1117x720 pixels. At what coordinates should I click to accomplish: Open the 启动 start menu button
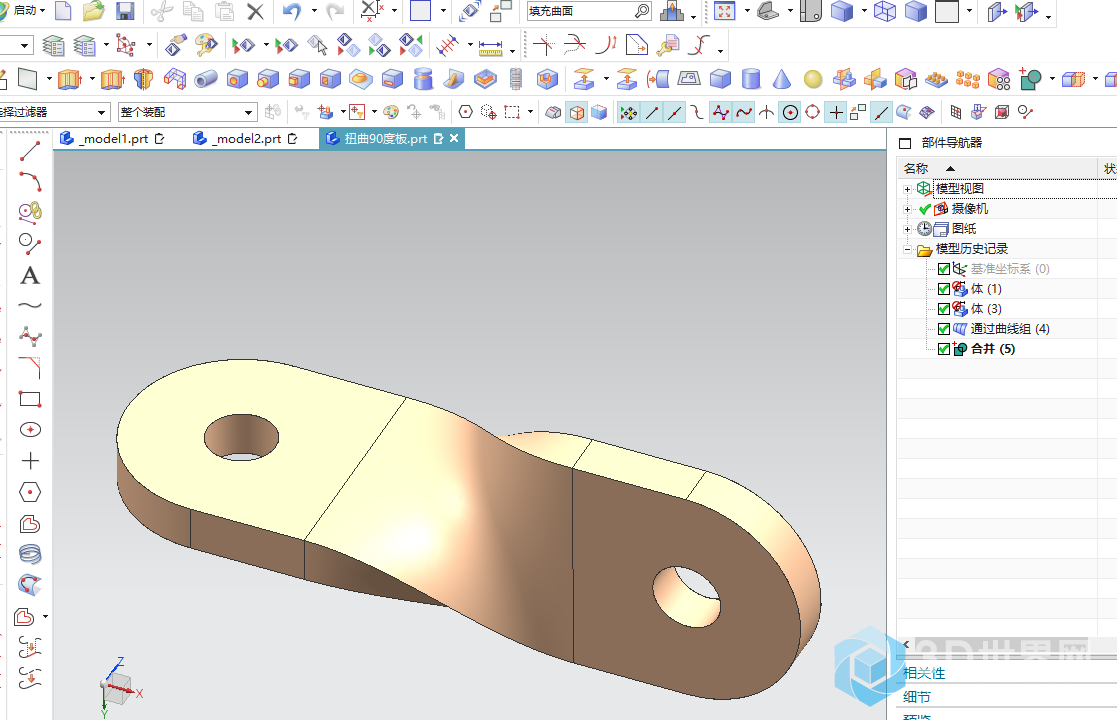pyautogui.click(x=24, y=10)
